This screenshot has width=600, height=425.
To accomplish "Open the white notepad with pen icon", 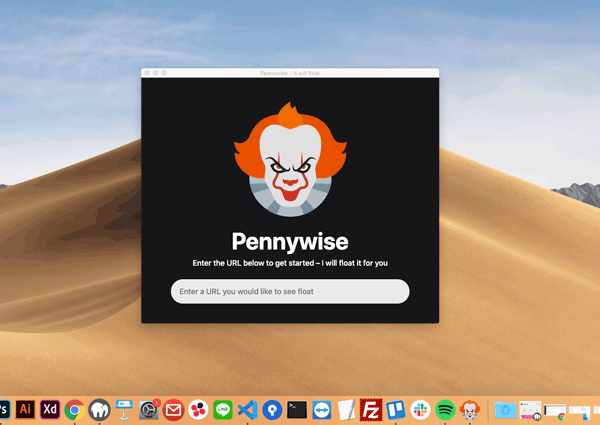I will pos(346,410).
